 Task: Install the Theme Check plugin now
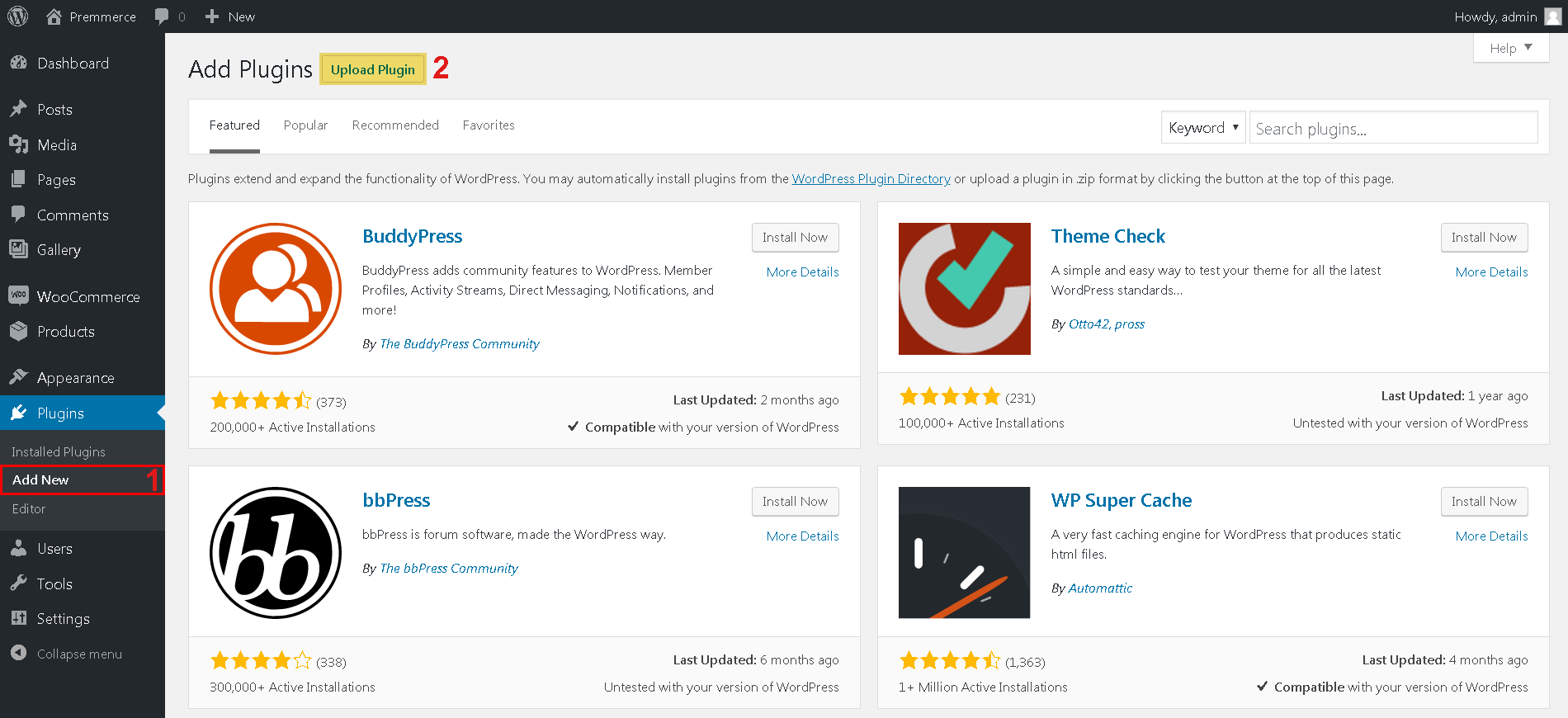[1484, 238]
